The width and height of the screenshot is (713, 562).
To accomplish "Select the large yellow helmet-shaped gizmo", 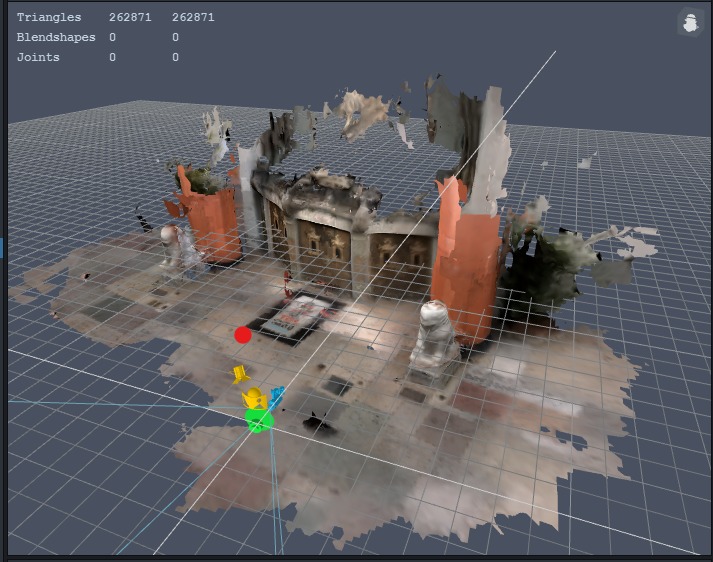I will [254, 398].
